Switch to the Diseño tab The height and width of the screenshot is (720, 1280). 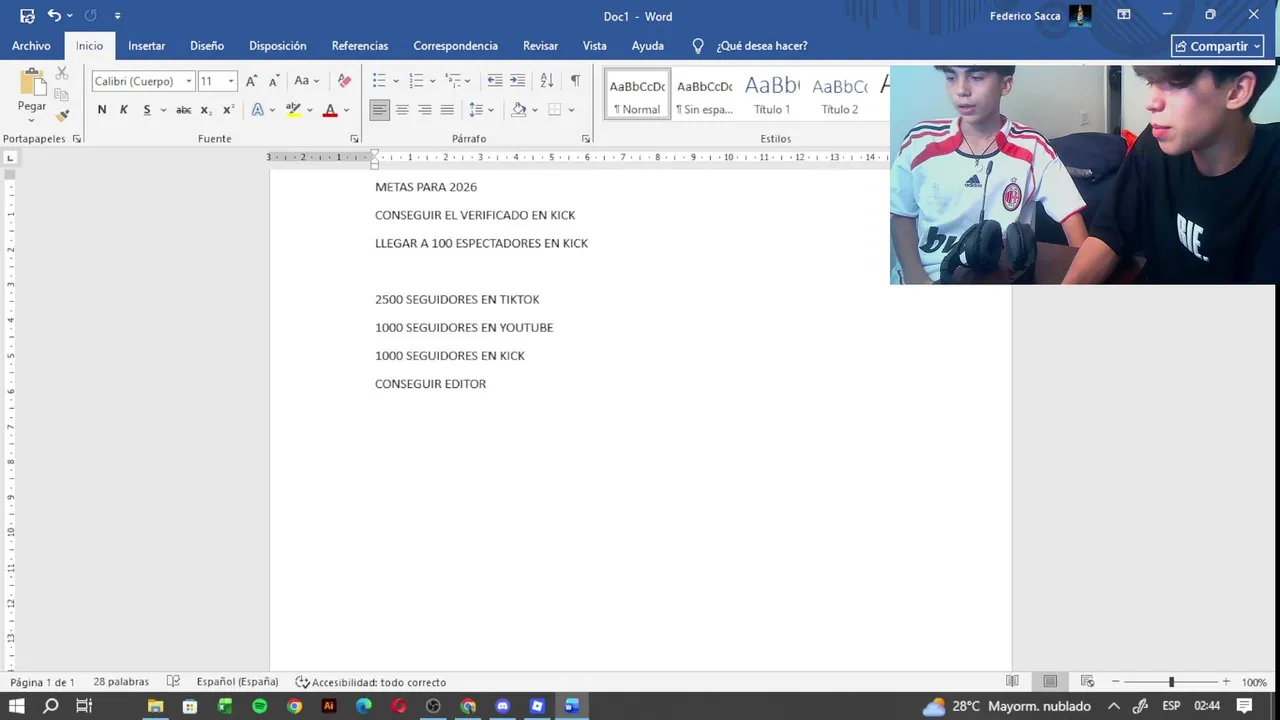207,46
